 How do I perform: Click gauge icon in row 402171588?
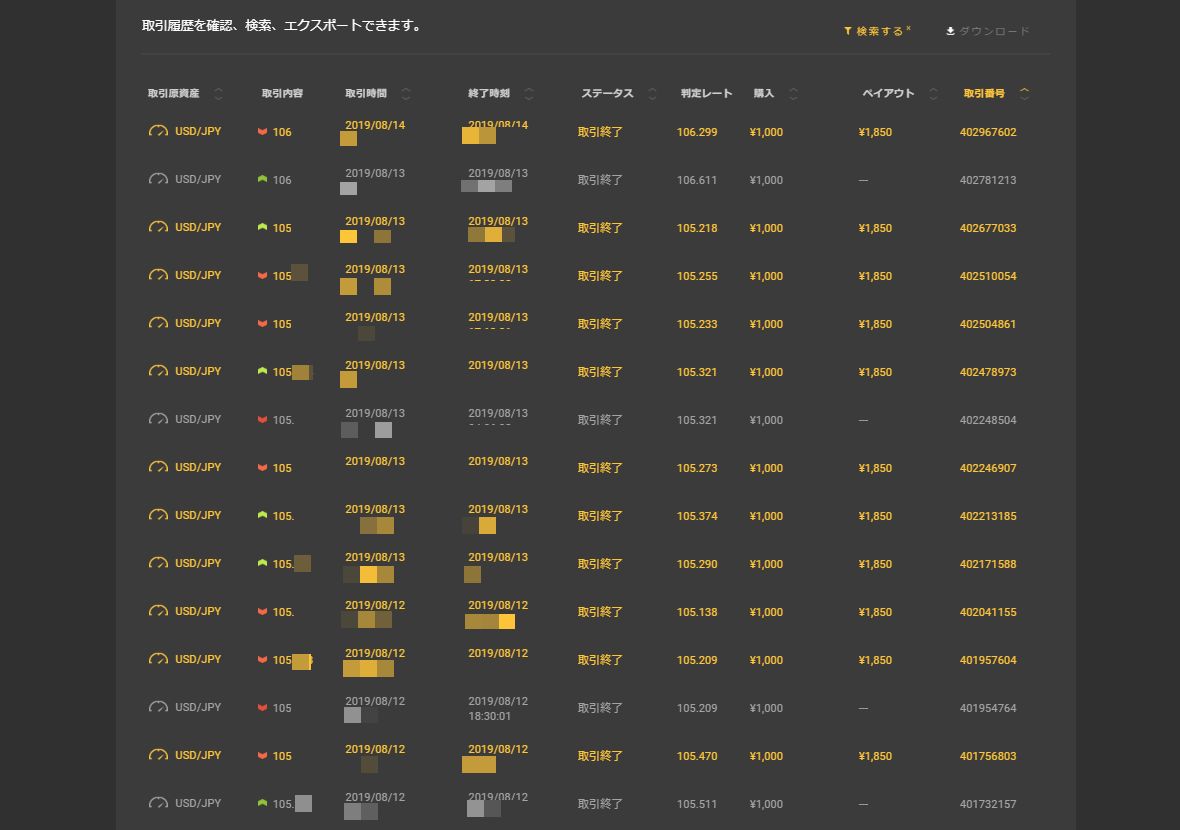158,563
